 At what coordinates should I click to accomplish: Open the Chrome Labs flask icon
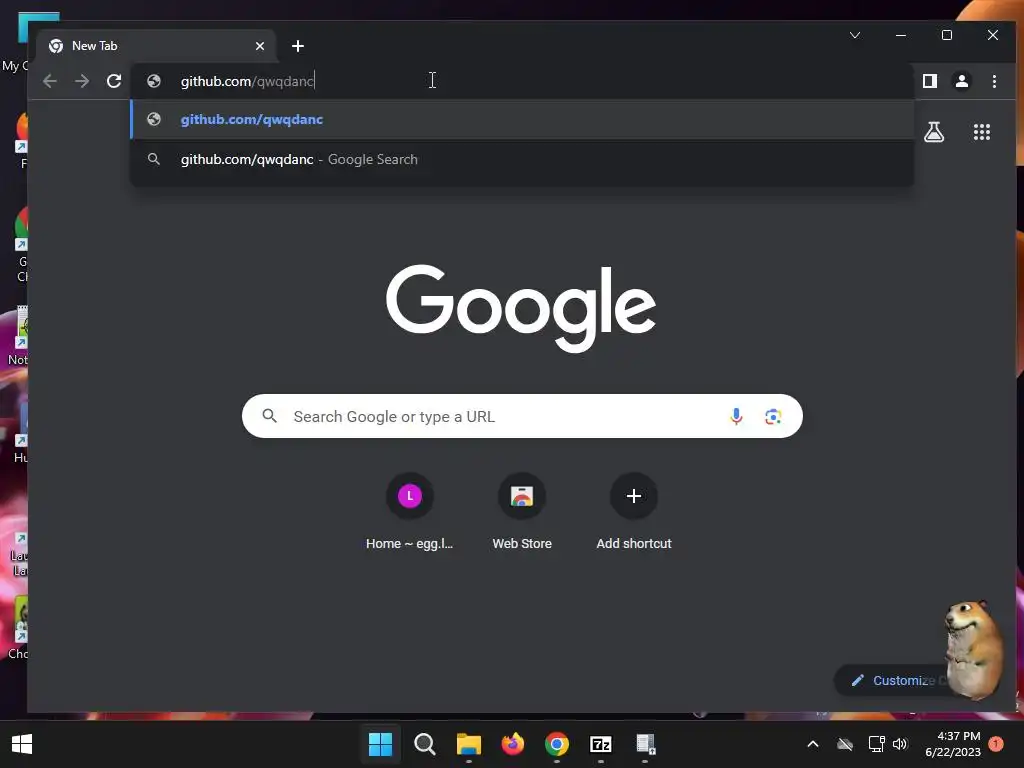[x=934, y=132]
